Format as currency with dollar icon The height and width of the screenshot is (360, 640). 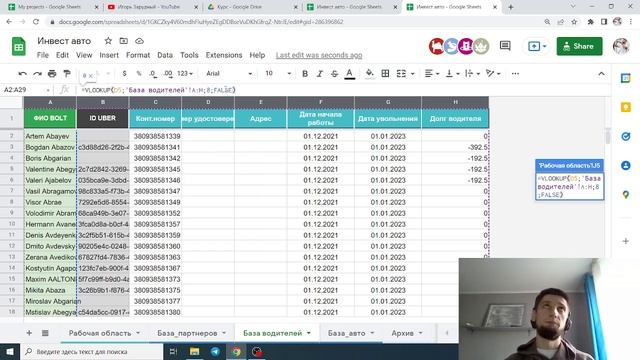tap(124, 73)
